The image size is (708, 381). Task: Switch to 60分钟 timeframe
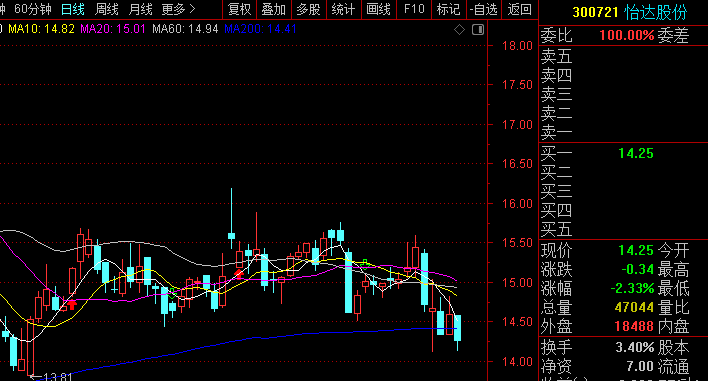[x=33, y=9]
